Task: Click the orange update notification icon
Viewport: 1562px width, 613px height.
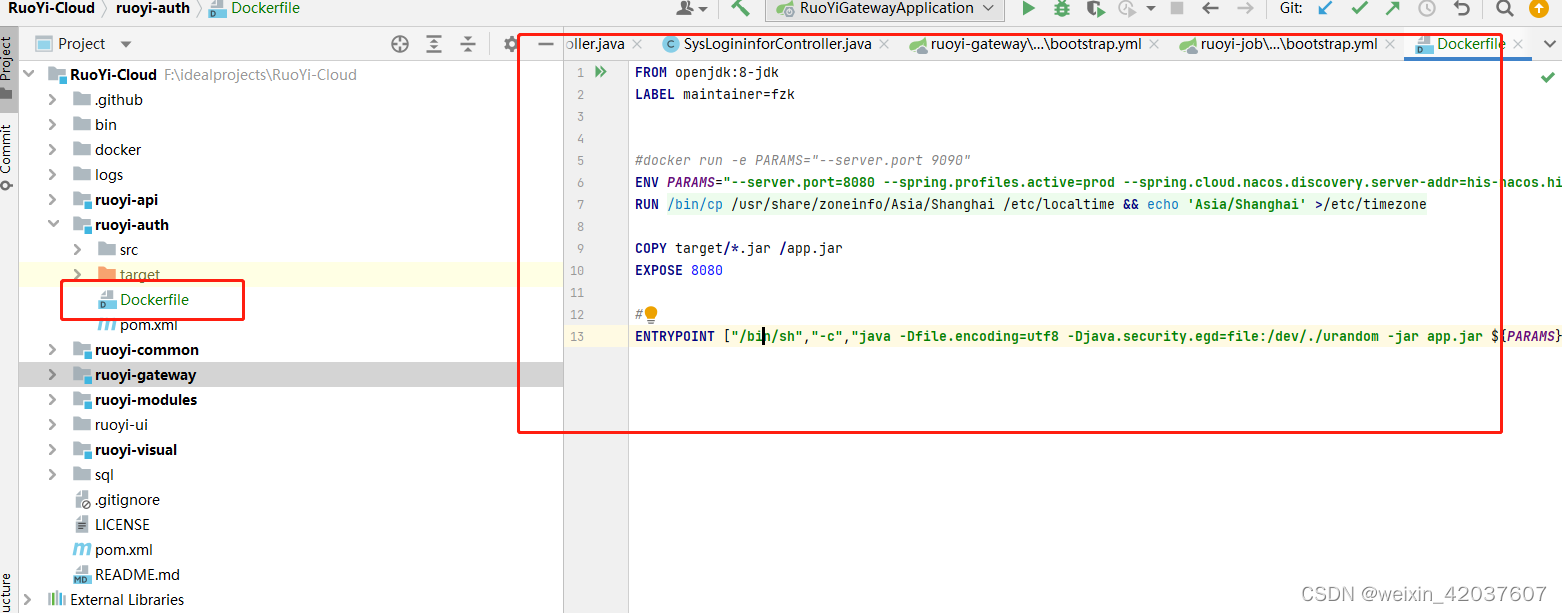Action: pos(1538,8)
